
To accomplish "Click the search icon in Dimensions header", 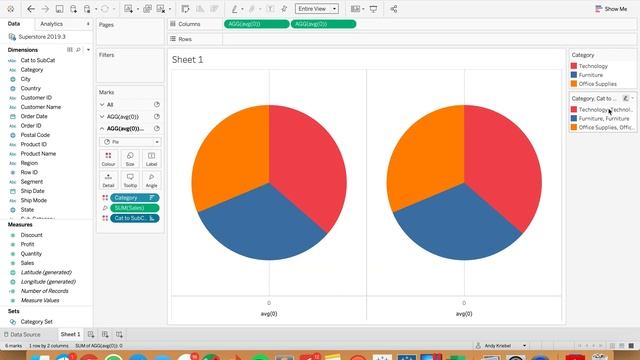I will pyautogui.click(x=78, y=50).
